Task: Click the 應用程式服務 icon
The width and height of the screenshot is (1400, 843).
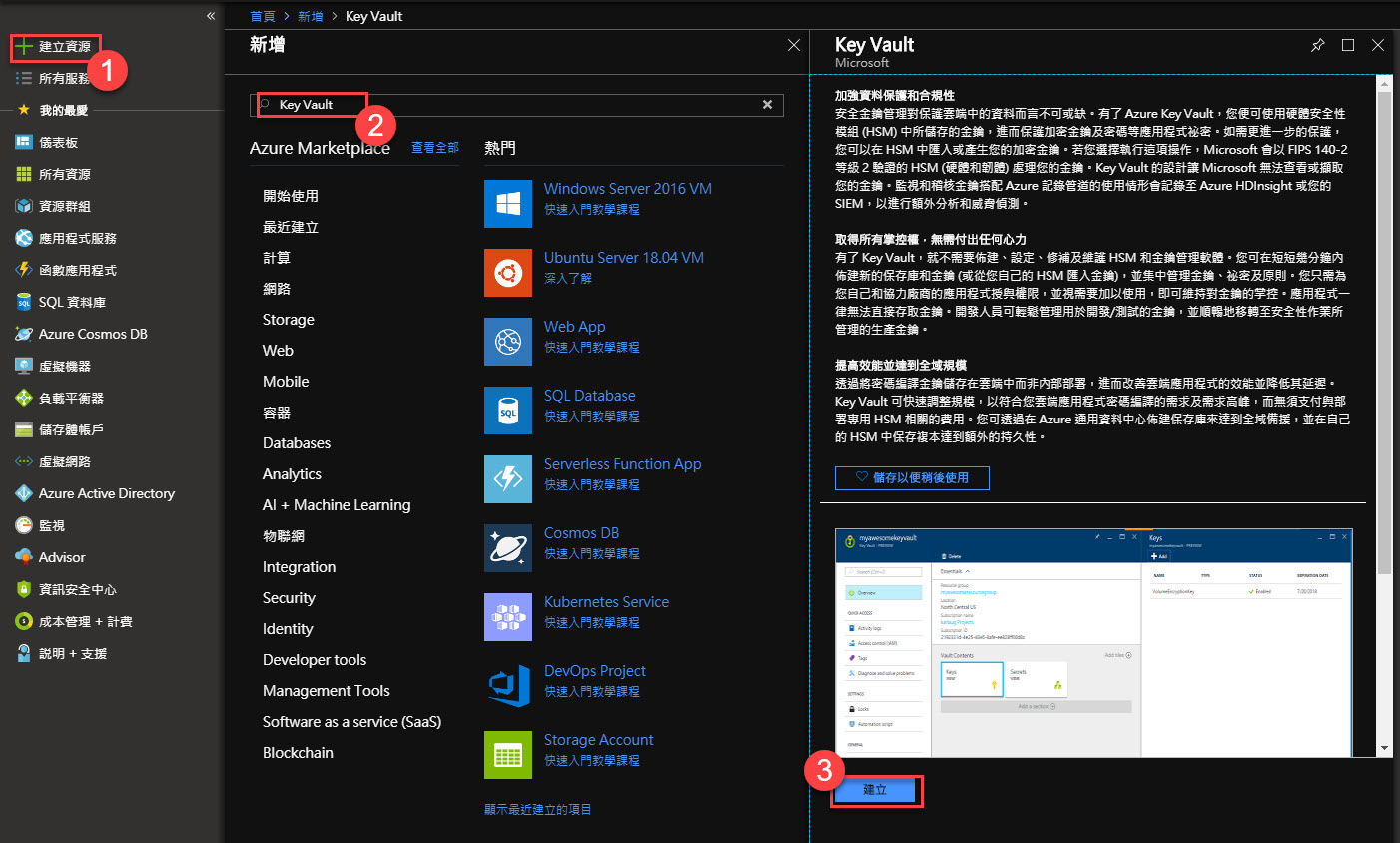Action: point(24,238)
